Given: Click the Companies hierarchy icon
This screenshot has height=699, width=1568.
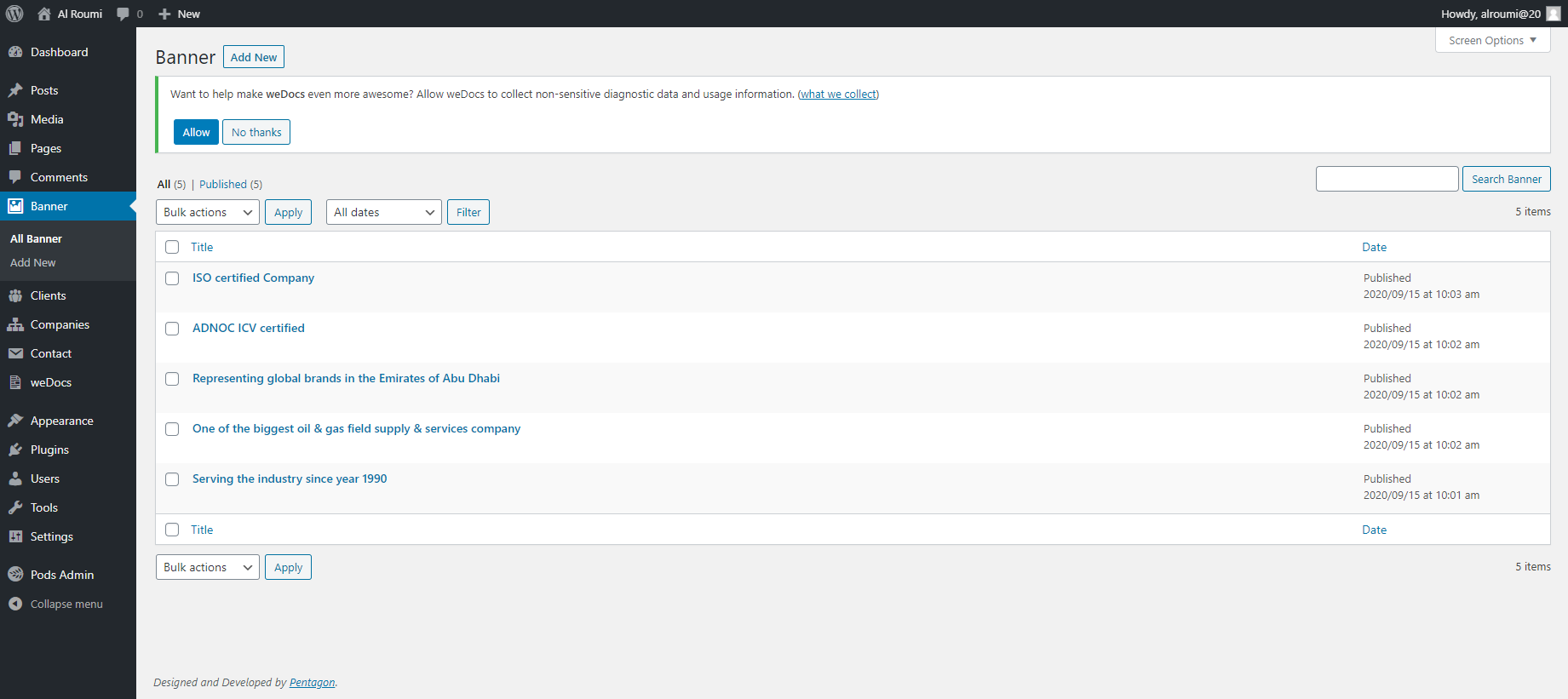Looking at the screenshot, I should click(x=15, y=324).
